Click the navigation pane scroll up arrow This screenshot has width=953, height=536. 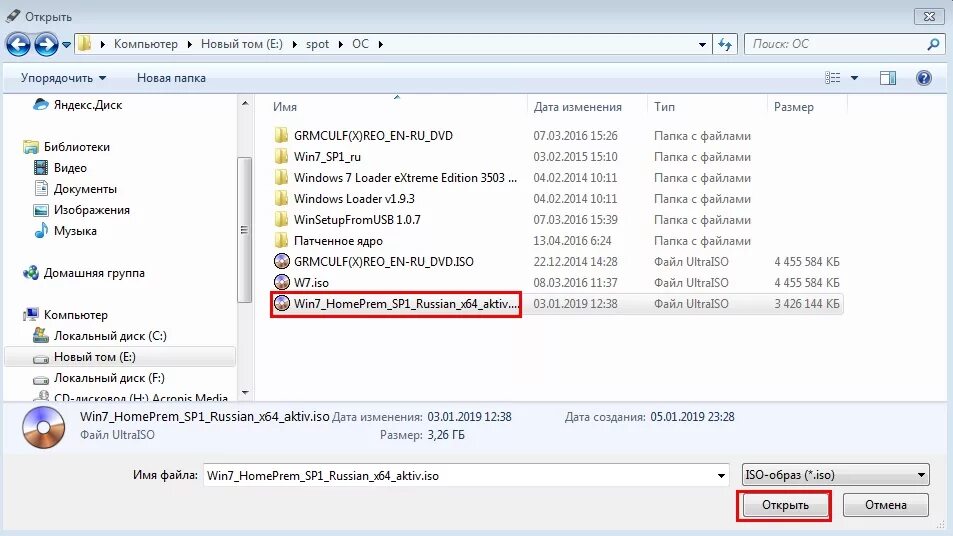coord(245,103)
